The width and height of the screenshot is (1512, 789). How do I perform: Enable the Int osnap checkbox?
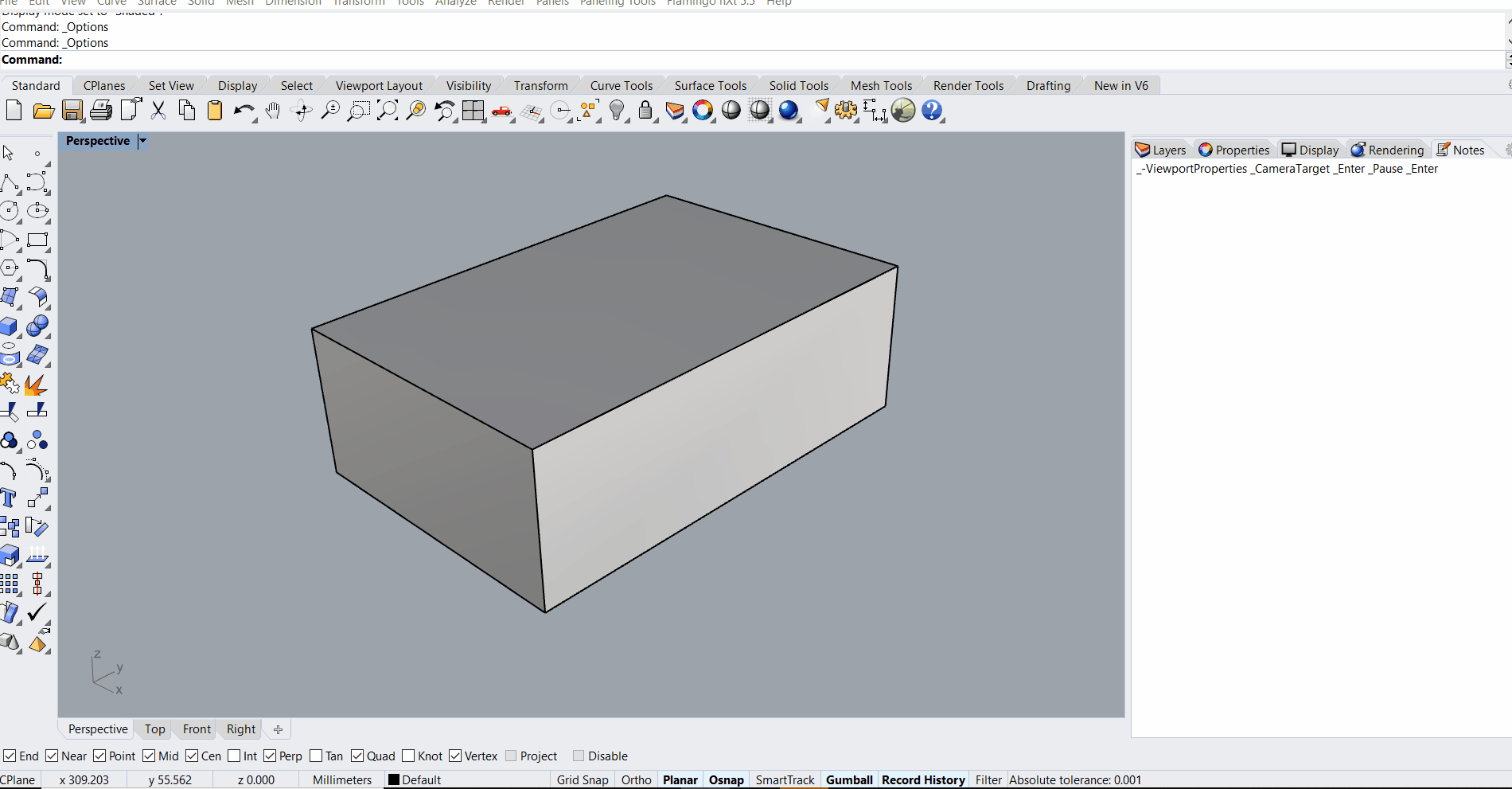click(234, 756)
